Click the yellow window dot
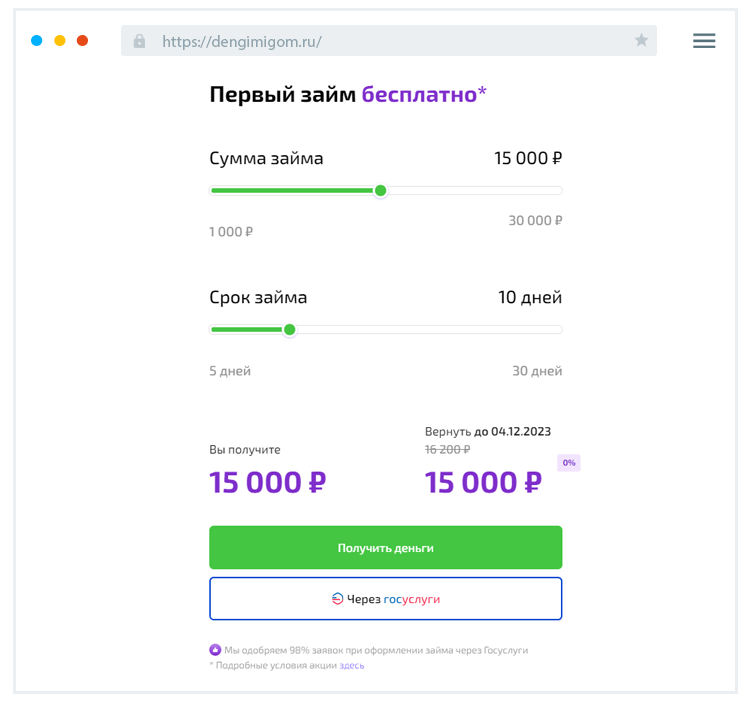 click(x=60, y=41)
